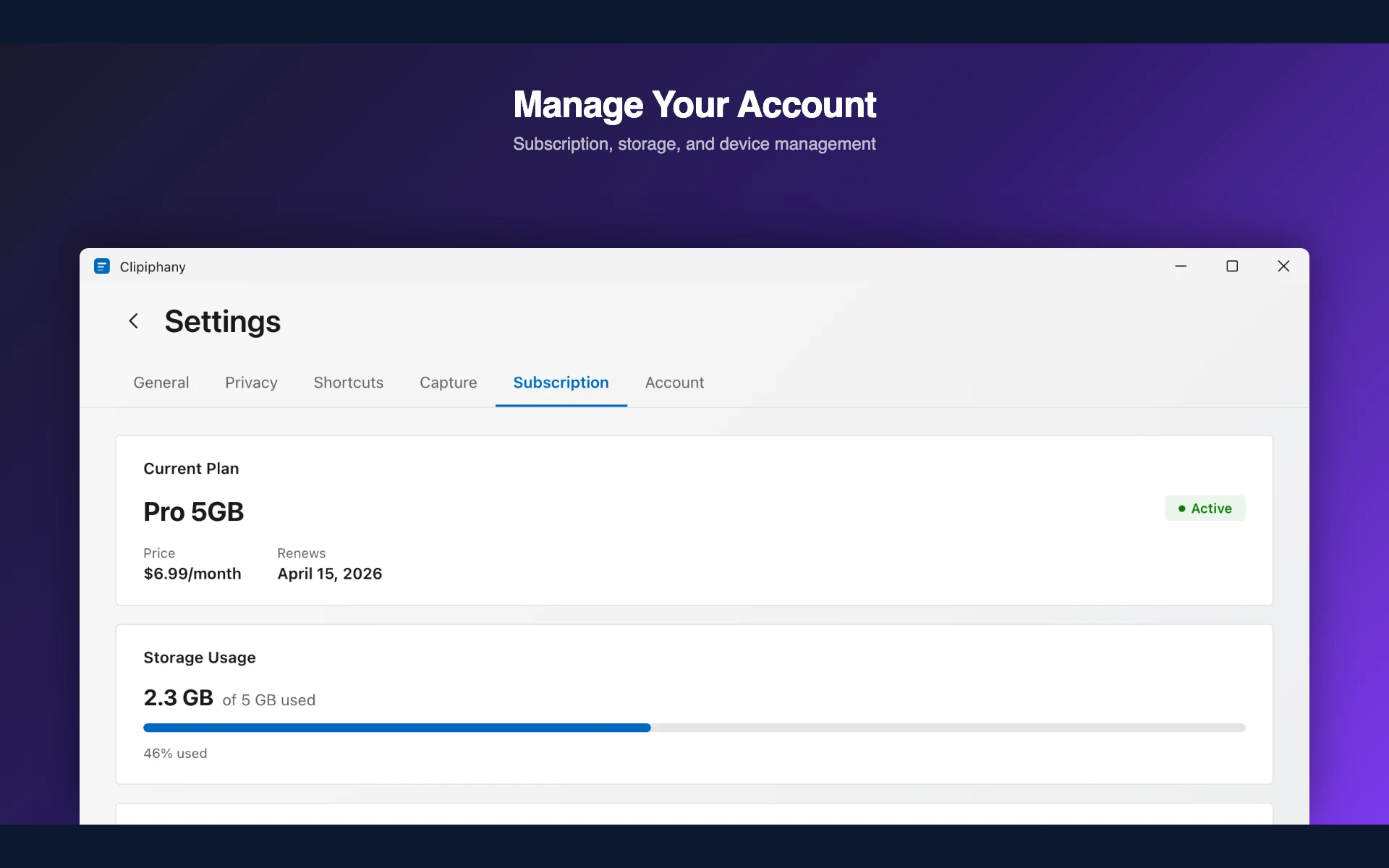Maximize the Clipiphany window
Viewport: 1389px width, 868px height.
1232,266
